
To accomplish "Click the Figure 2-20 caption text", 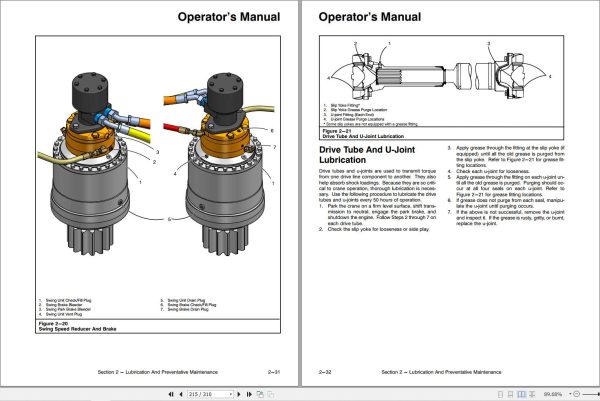I will 77,326.
